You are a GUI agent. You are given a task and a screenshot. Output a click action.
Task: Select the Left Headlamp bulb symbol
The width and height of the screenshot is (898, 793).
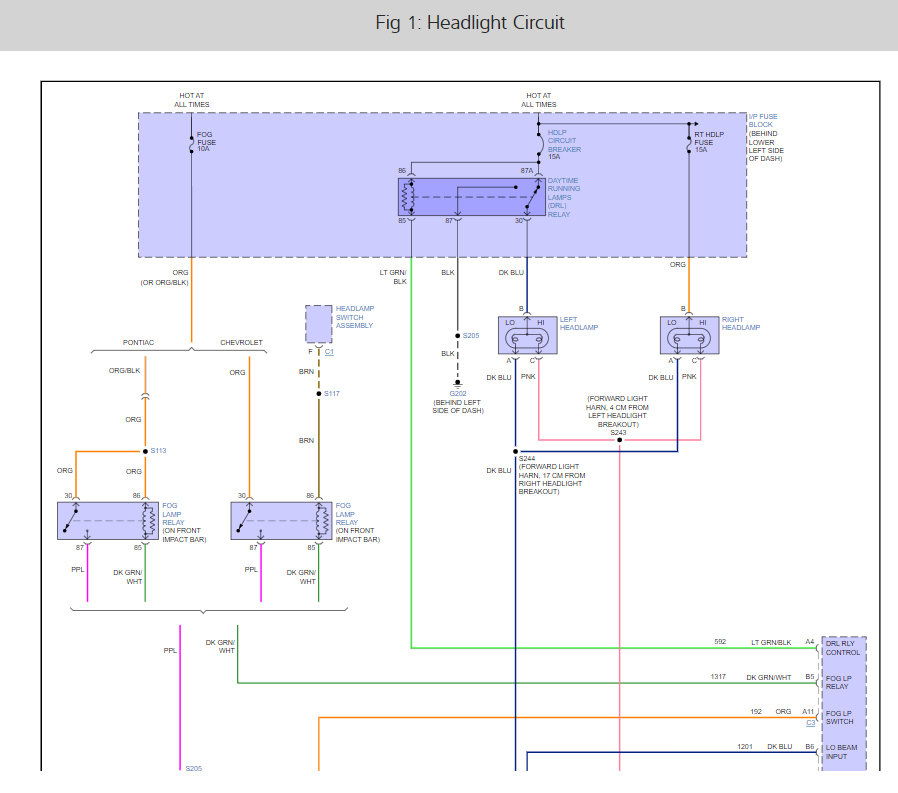(x=527, y=336)
